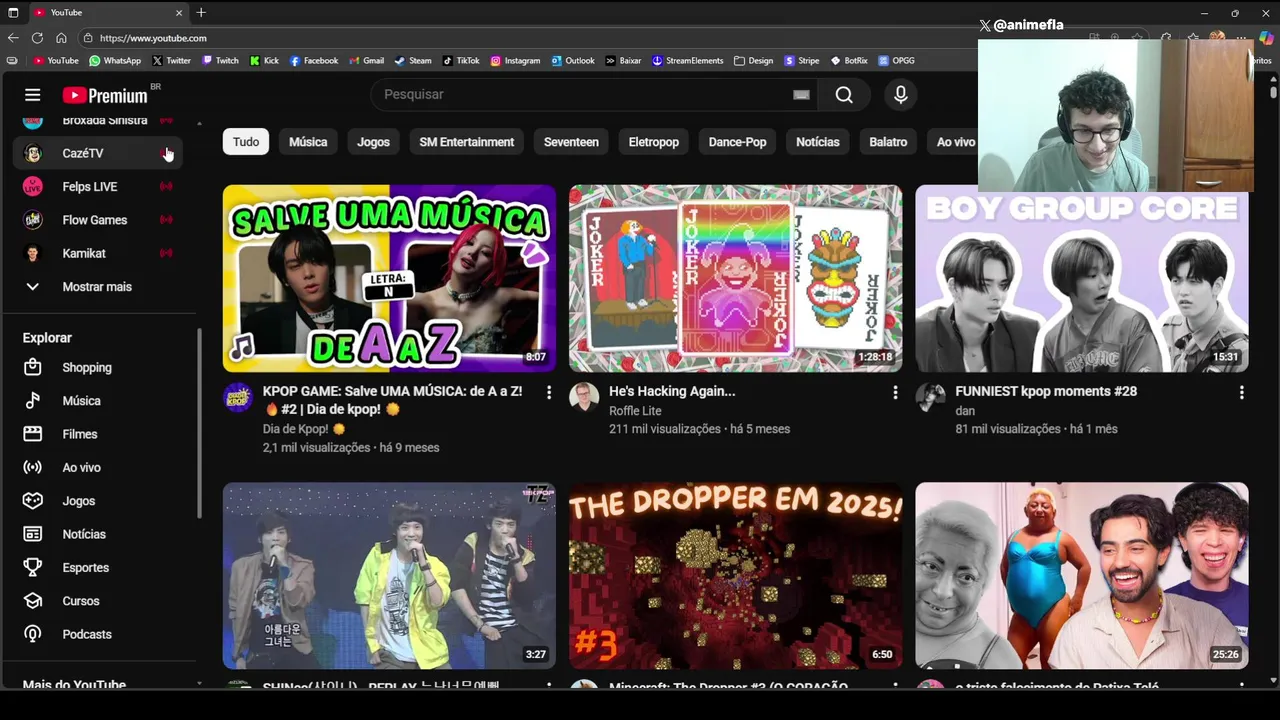Image resolution: width=1280 pixels, height=720 pixels.
Task: Go back in browser history
Action: [13, 38]
